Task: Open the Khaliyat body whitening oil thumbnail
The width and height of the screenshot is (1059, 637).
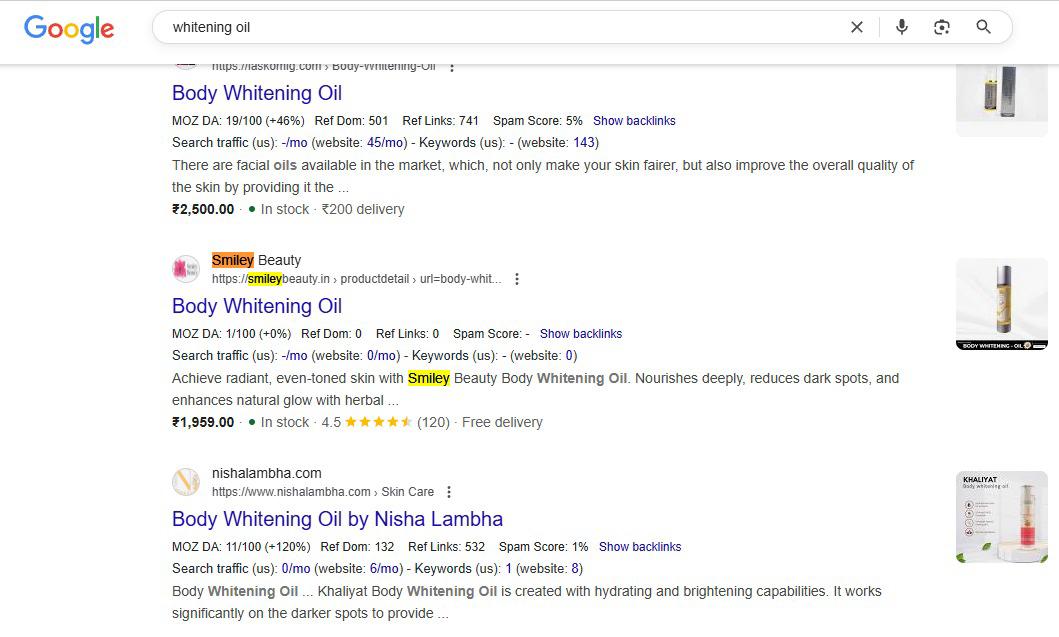Action: click(1002, 517)
